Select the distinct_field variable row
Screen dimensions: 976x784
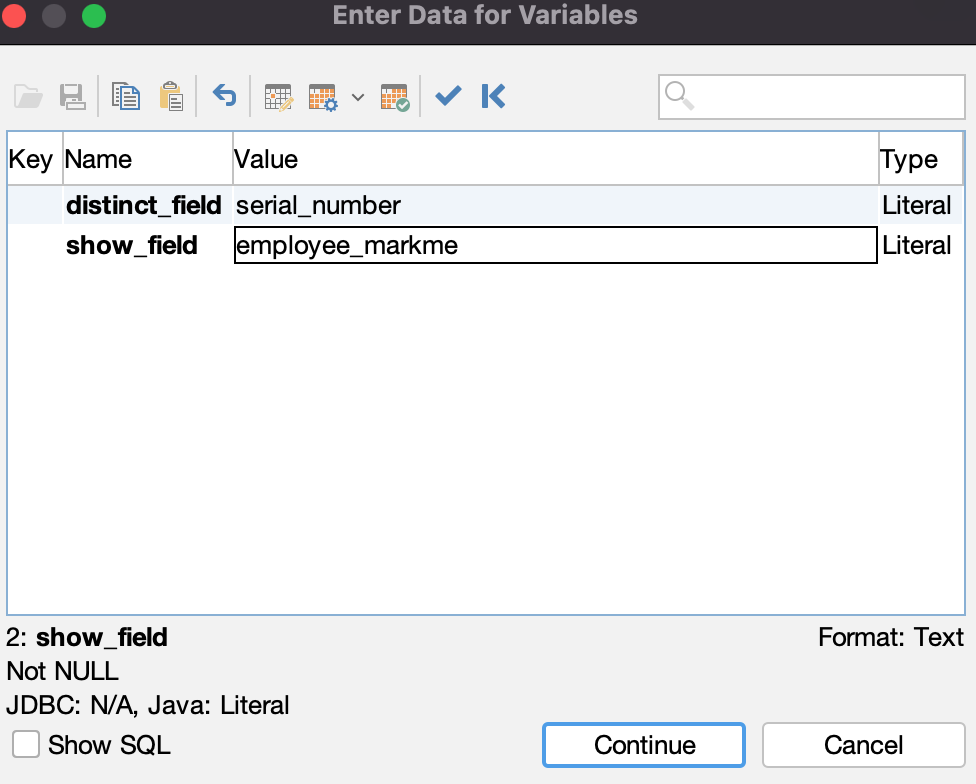[x=143, y=205]
